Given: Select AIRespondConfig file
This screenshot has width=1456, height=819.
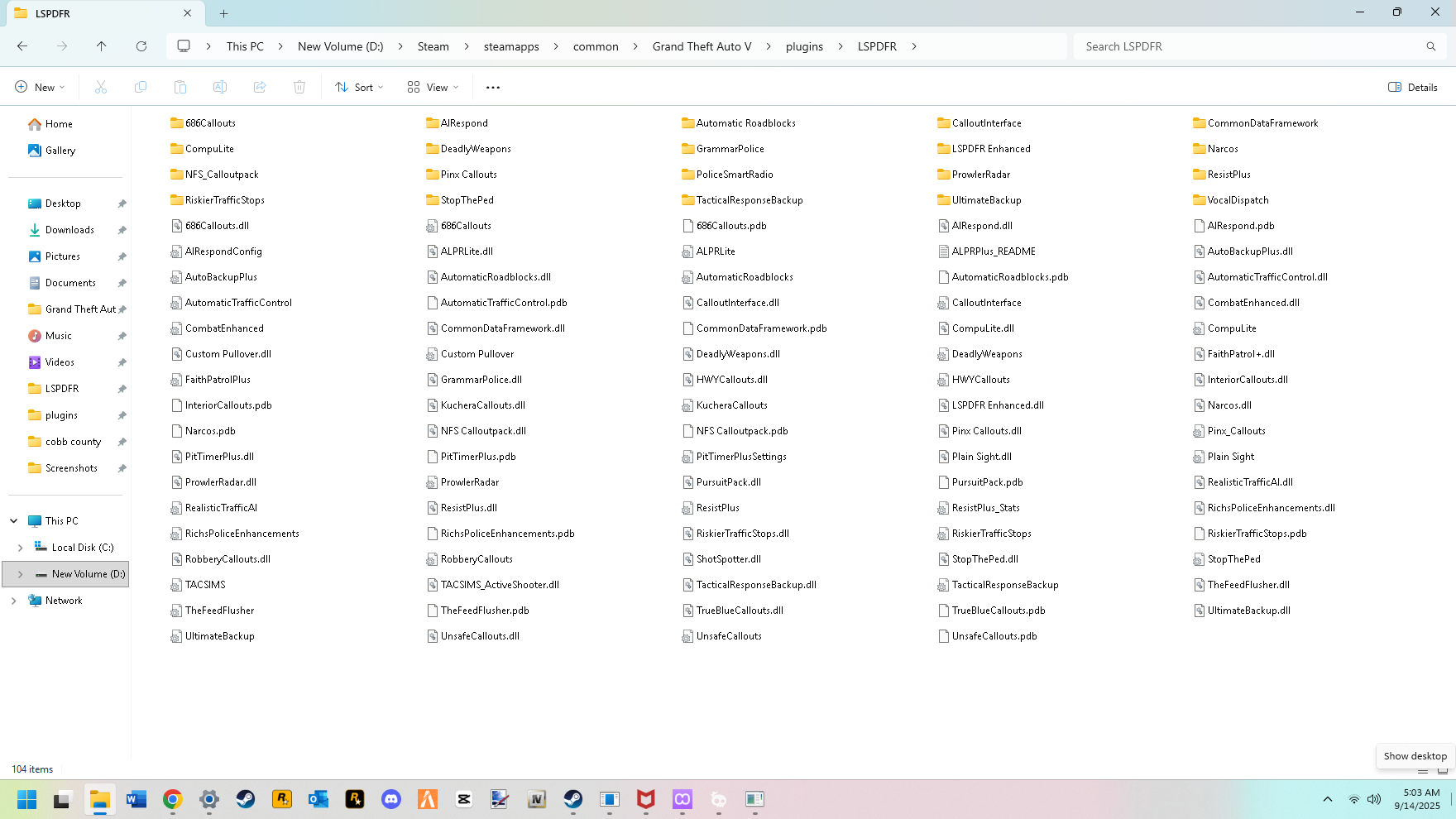Looking at the screenshot, I should click(216, 251).
